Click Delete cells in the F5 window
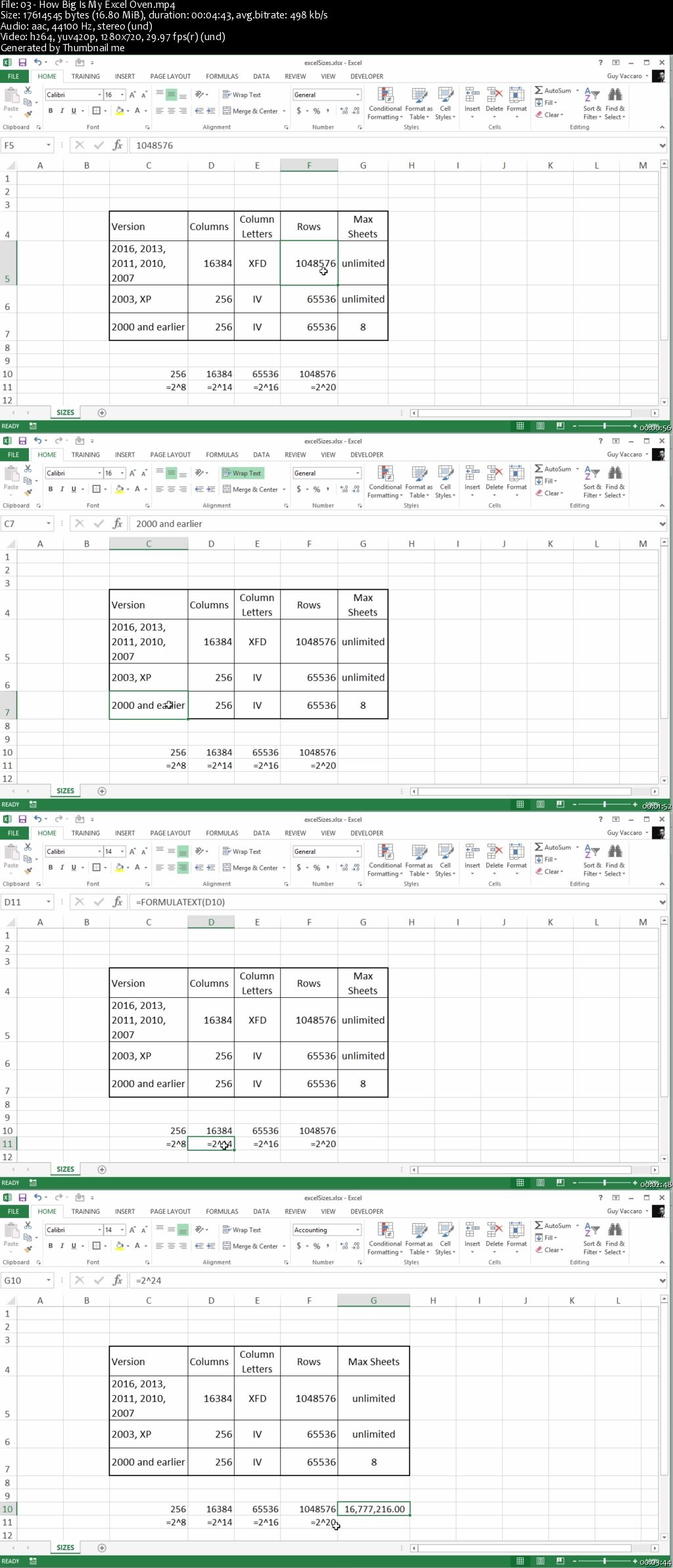Screen dimensions: 673x1568 (x=494, y=104)
